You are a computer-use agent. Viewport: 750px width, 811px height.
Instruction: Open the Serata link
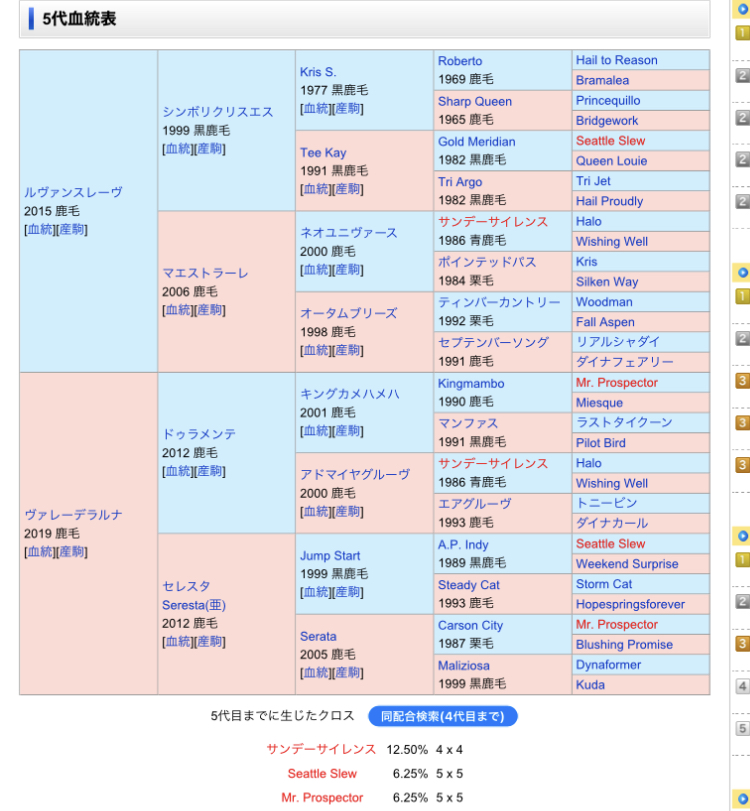pyautogui.click(x=318, y=636)
